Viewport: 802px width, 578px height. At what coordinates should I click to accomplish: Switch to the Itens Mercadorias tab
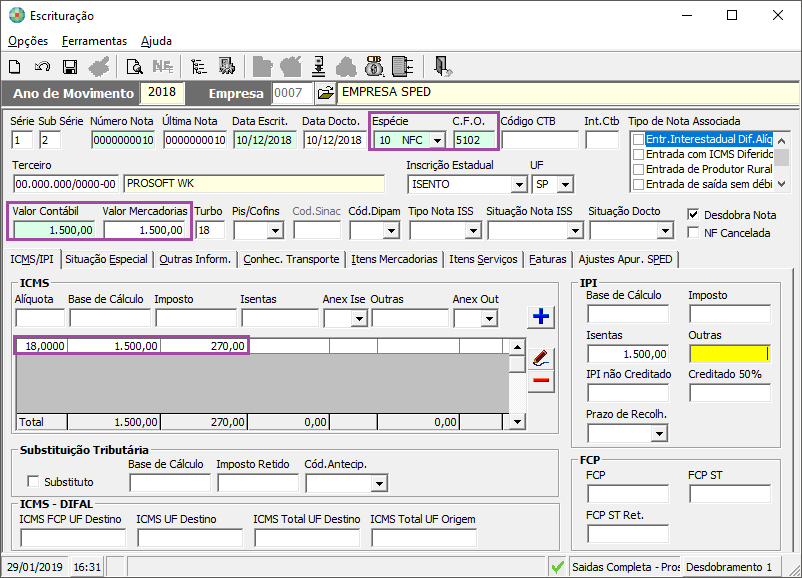pyautogui.click(x=394, y=259)
